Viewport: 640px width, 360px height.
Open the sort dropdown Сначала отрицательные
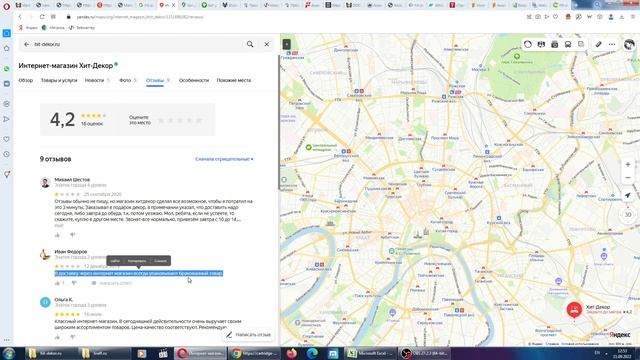point(224,159)
